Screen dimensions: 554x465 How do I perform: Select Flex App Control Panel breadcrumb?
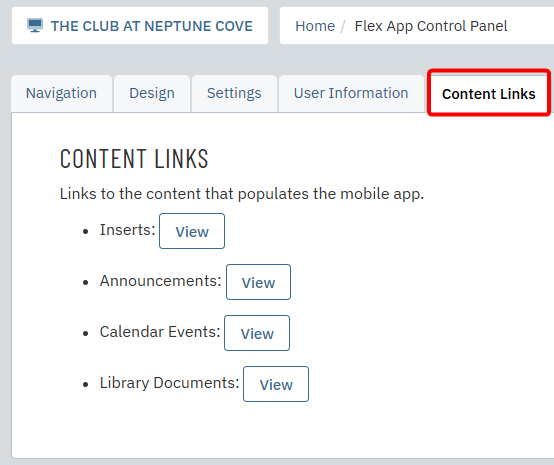[x=431, y=26]
